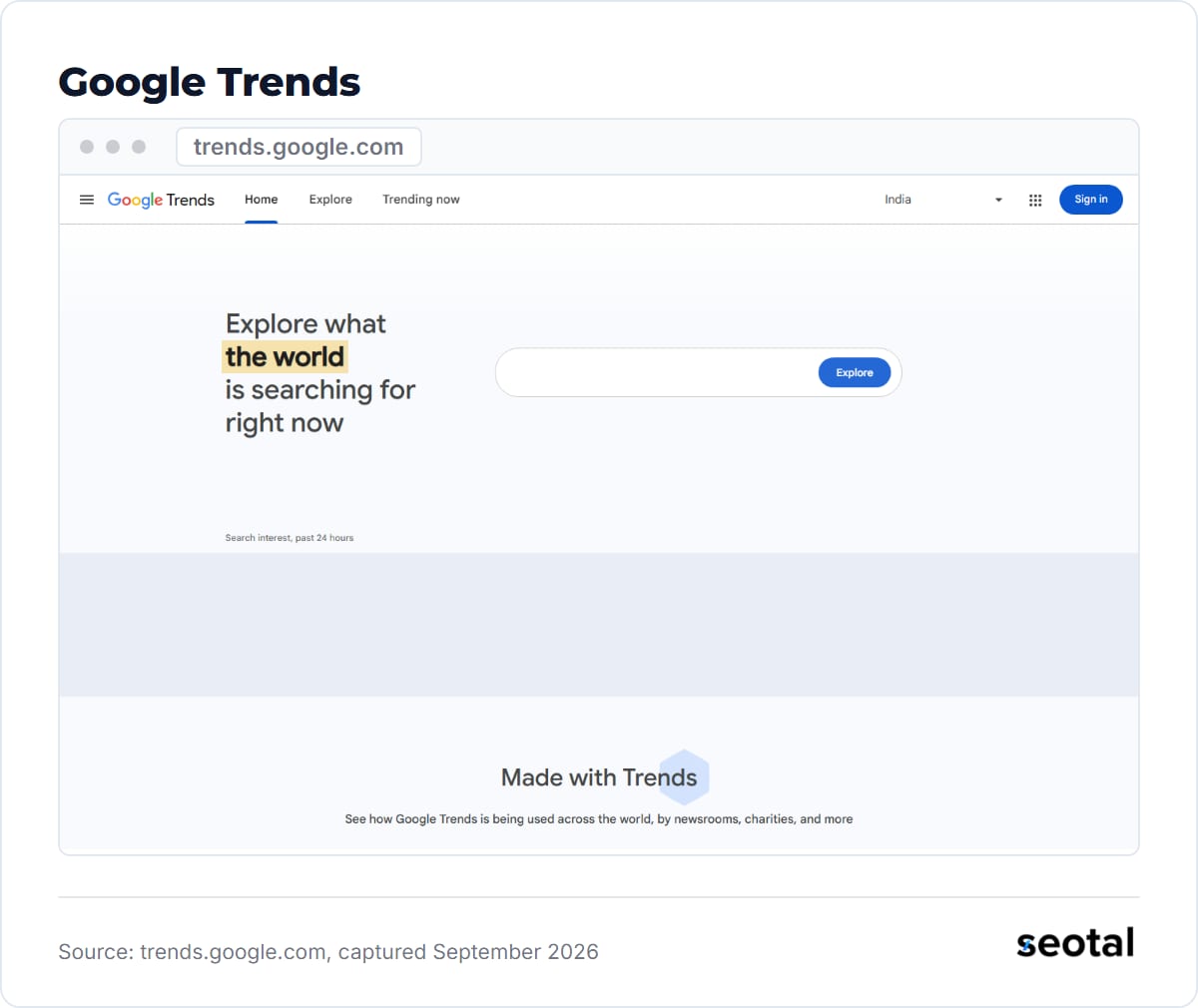Click the "Made with Trends" heading
Image resolution: width=1198 pixels, height=1008 pixels.
[x=599, y=777]
